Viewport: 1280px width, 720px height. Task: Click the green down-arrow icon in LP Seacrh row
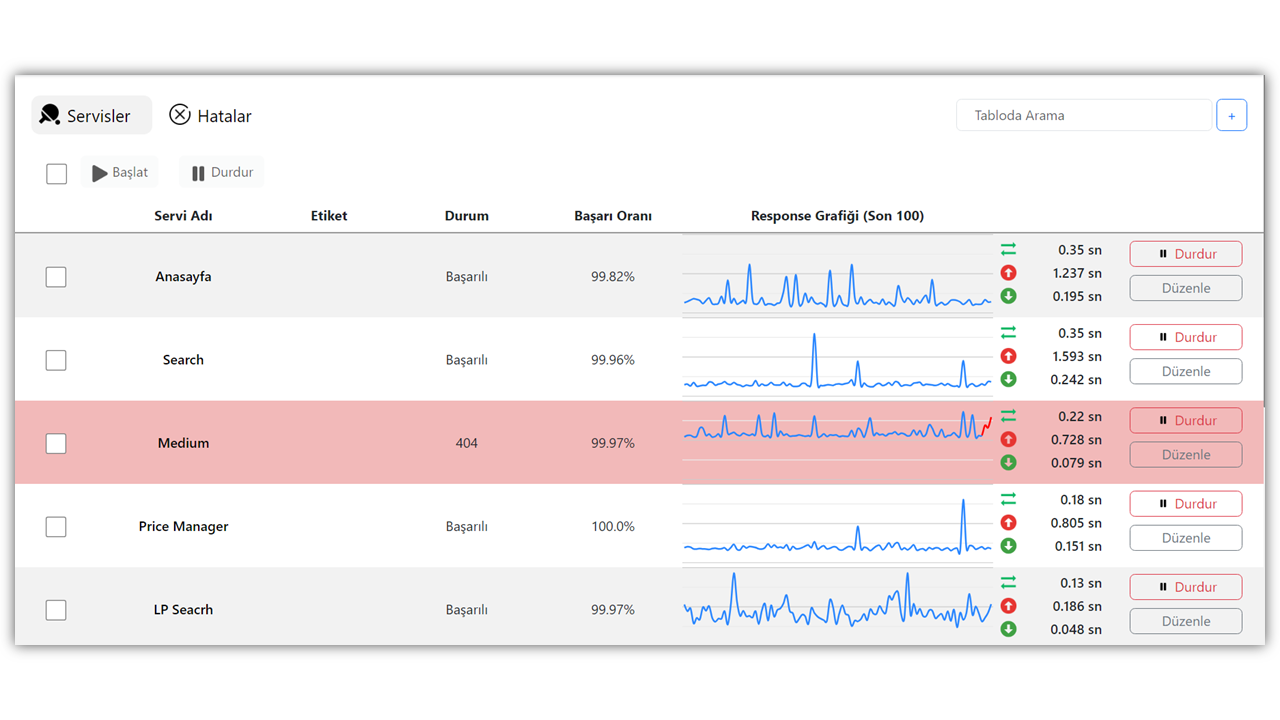1008,629
